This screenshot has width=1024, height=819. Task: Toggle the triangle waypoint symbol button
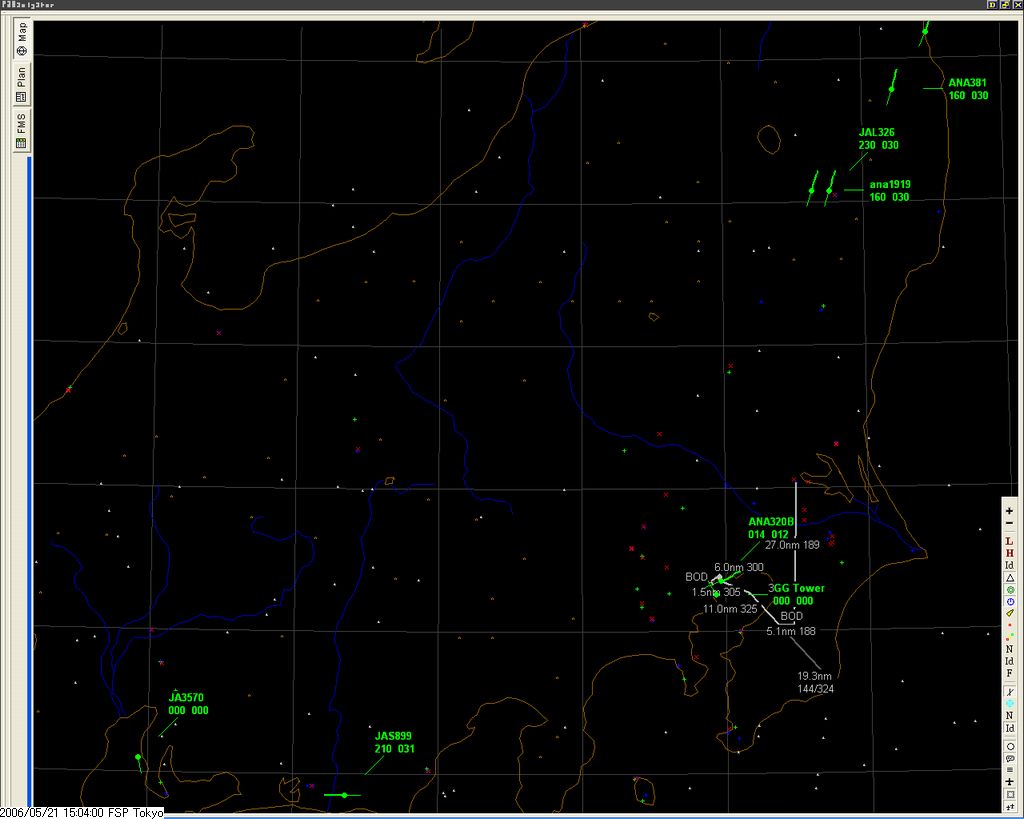(x=1010, y=577)
